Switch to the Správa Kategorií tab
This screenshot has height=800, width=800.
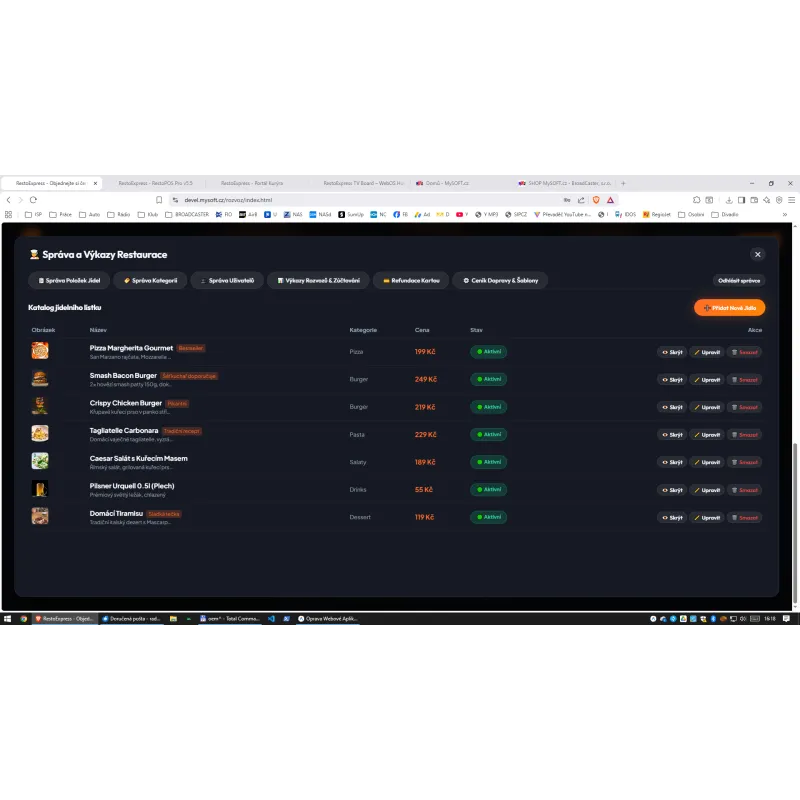(x=151, y=280)
